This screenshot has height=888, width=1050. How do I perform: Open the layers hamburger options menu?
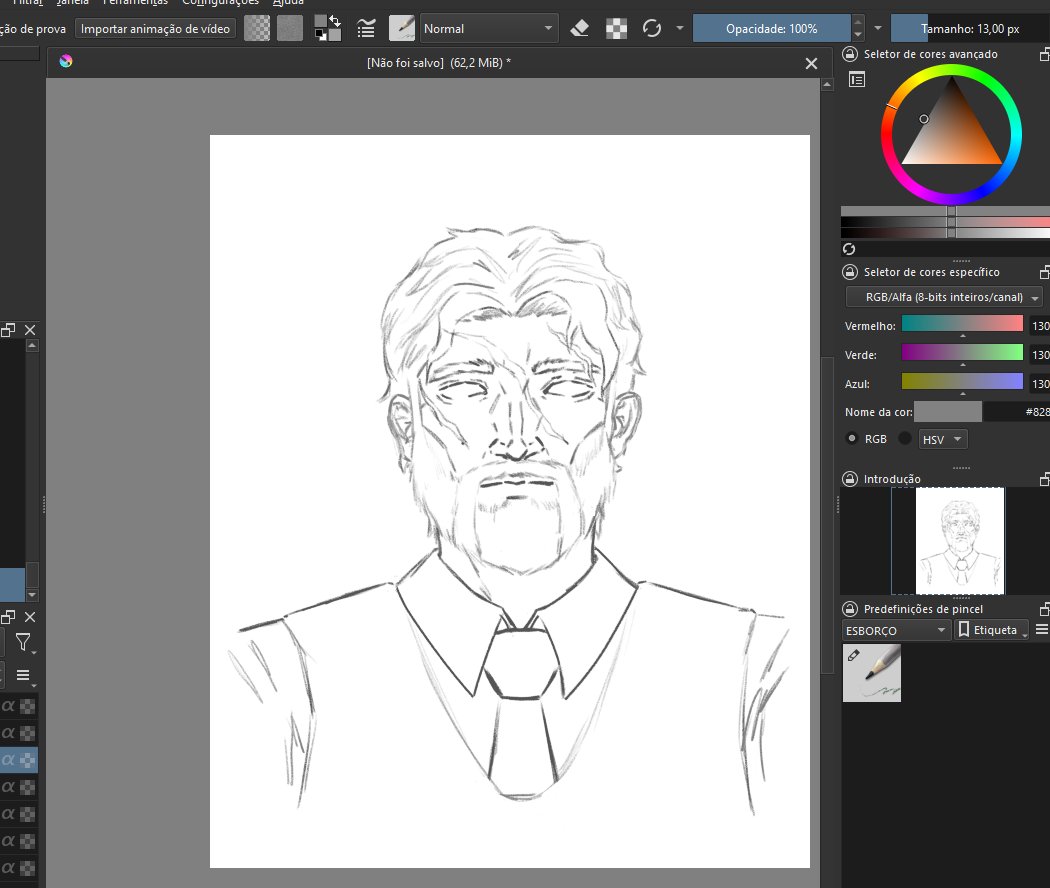pyautogui.click(x=24, y=675)
